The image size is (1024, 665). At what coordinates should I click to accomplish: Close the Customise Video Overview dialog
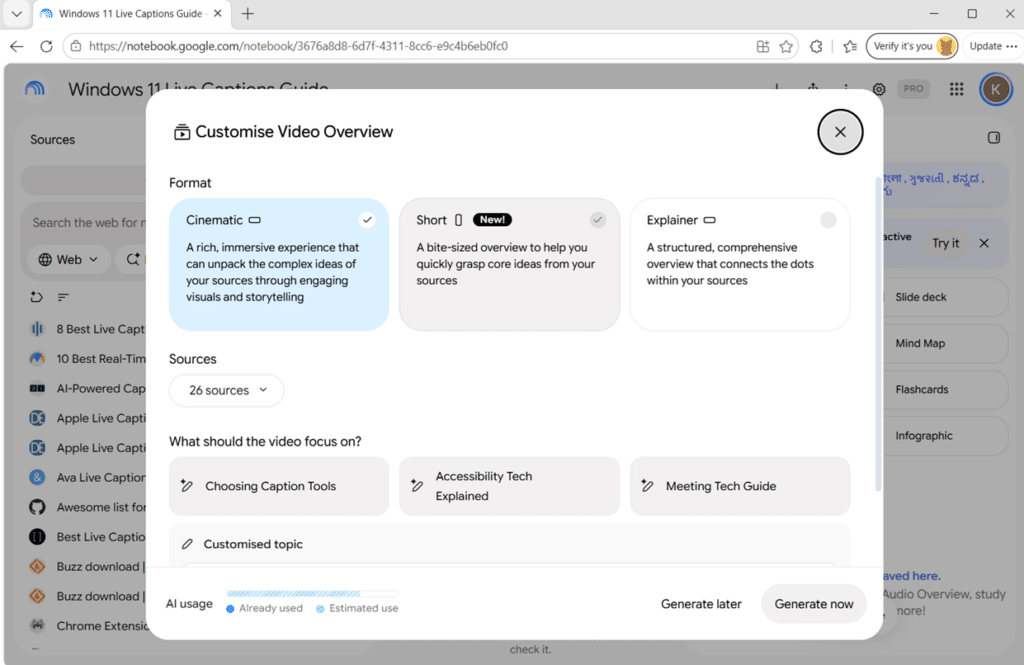(x=840, y=132)
